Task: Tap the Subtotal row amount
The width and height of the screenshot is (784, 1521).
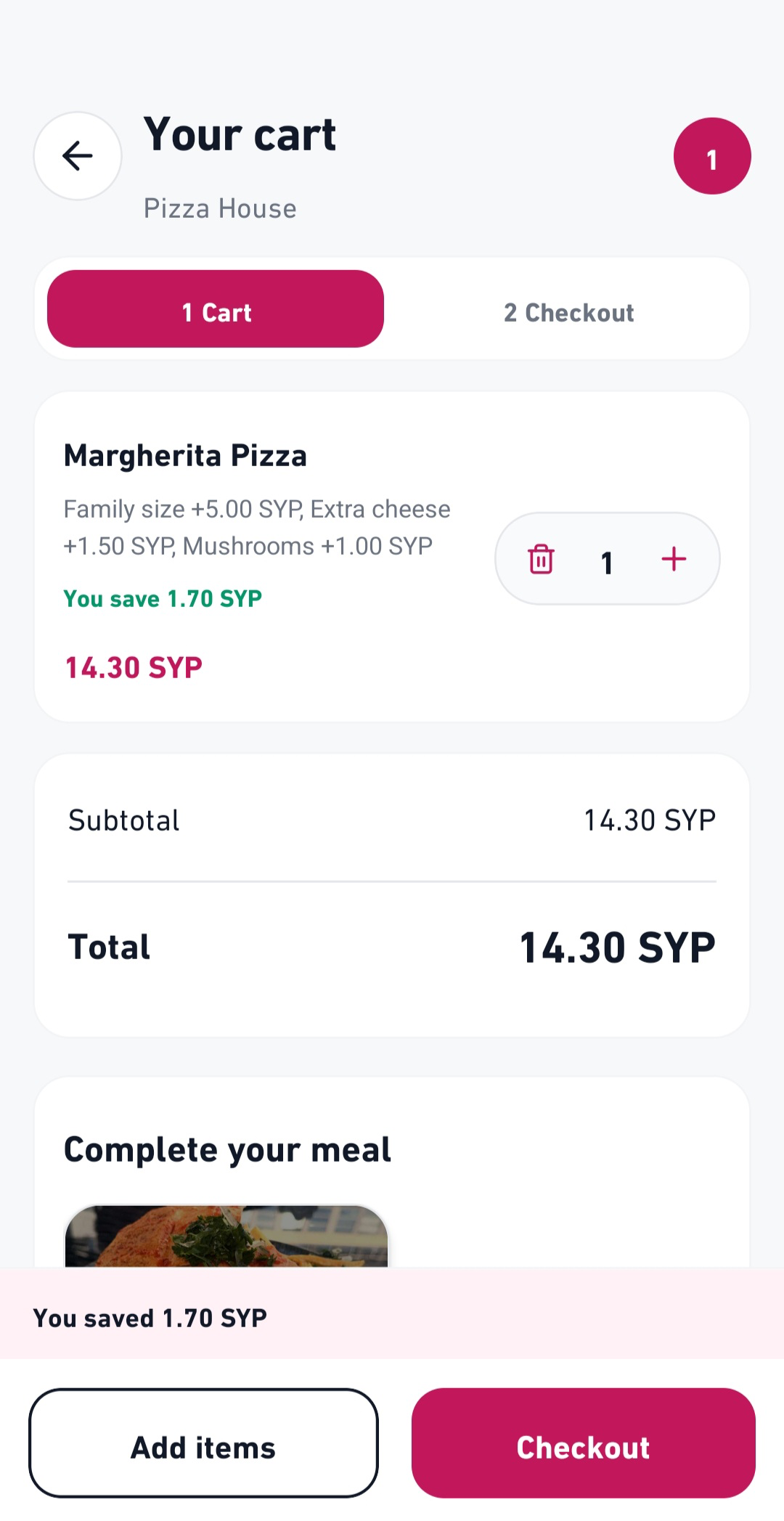Action: tap(650, 820)
